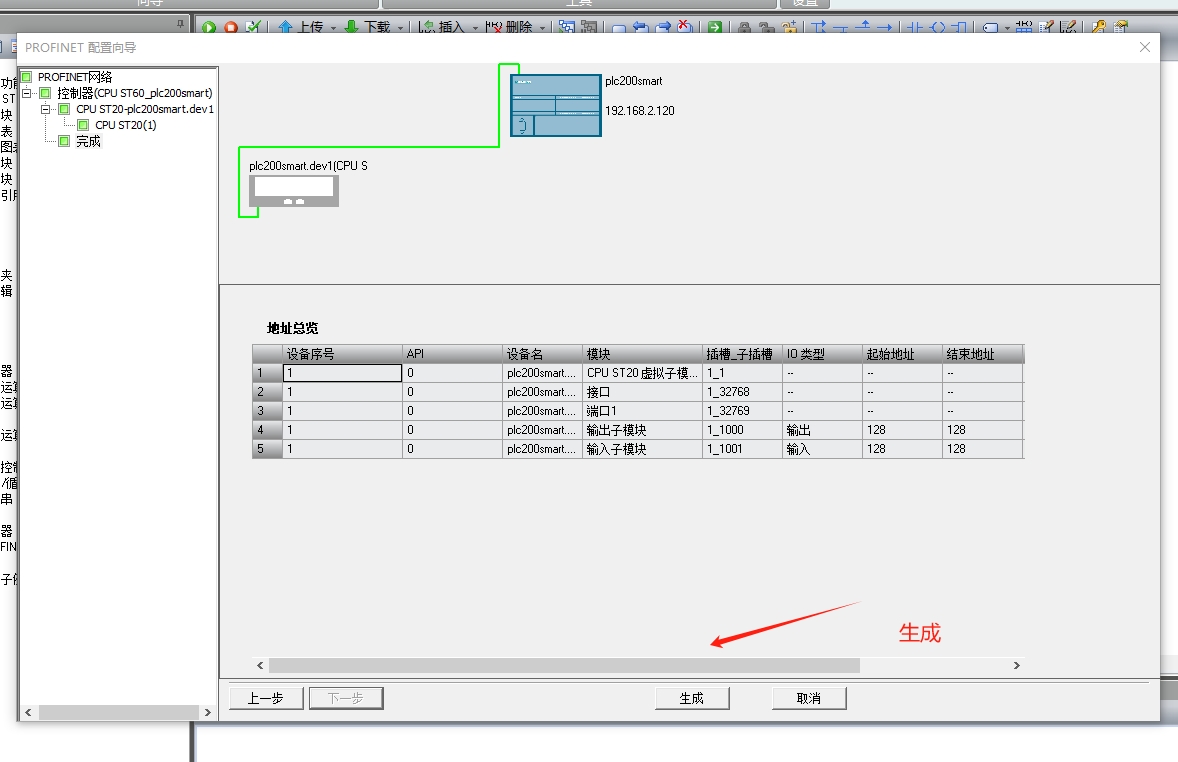This screenshot has height=762, width=1178.
Task: Click the green Run PLC toolbar icon
Action: coord(209,27)
